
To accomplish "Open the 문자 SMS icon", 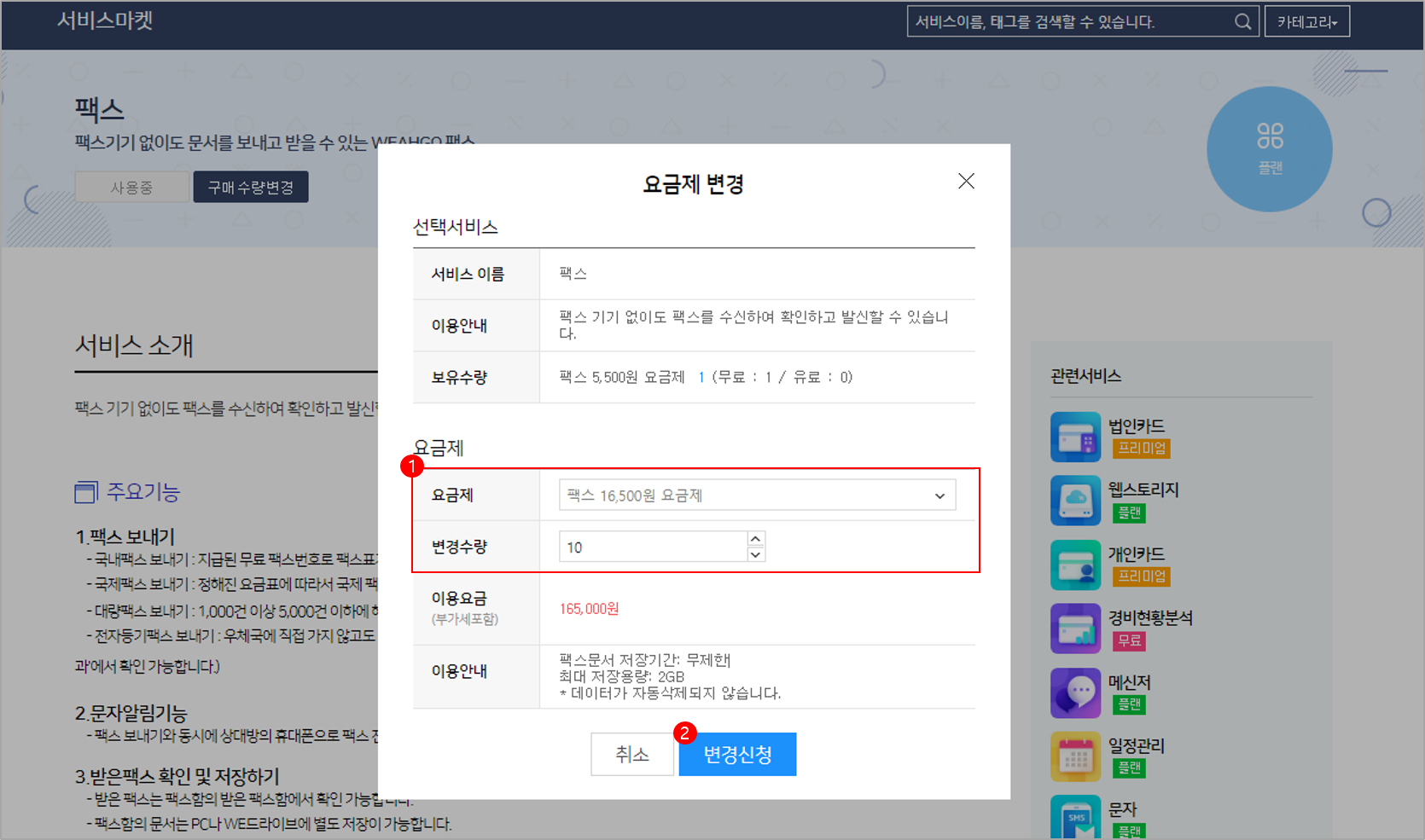I will 1075,817.
